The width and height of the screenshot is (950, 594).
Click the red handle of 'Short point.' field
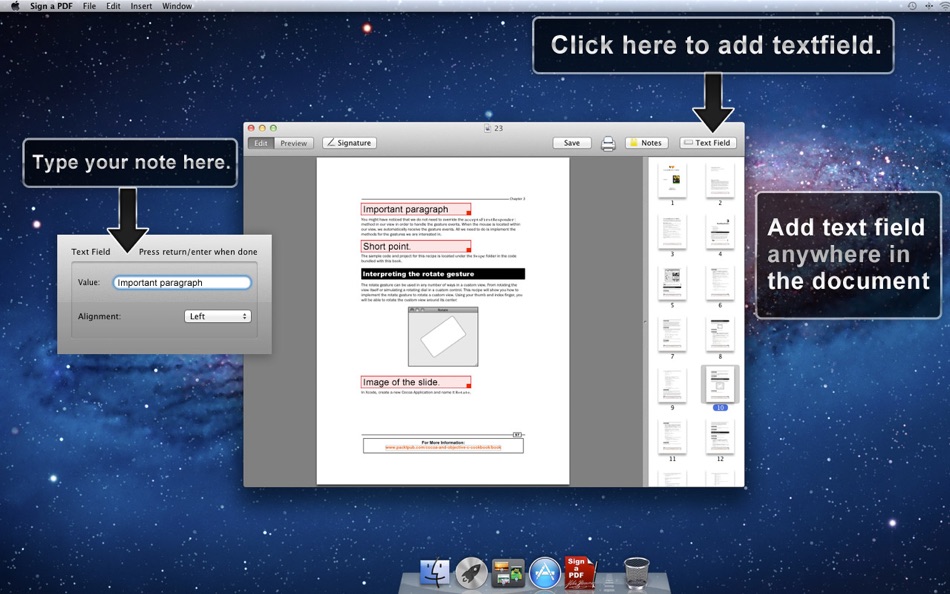[x=468, y=250]
